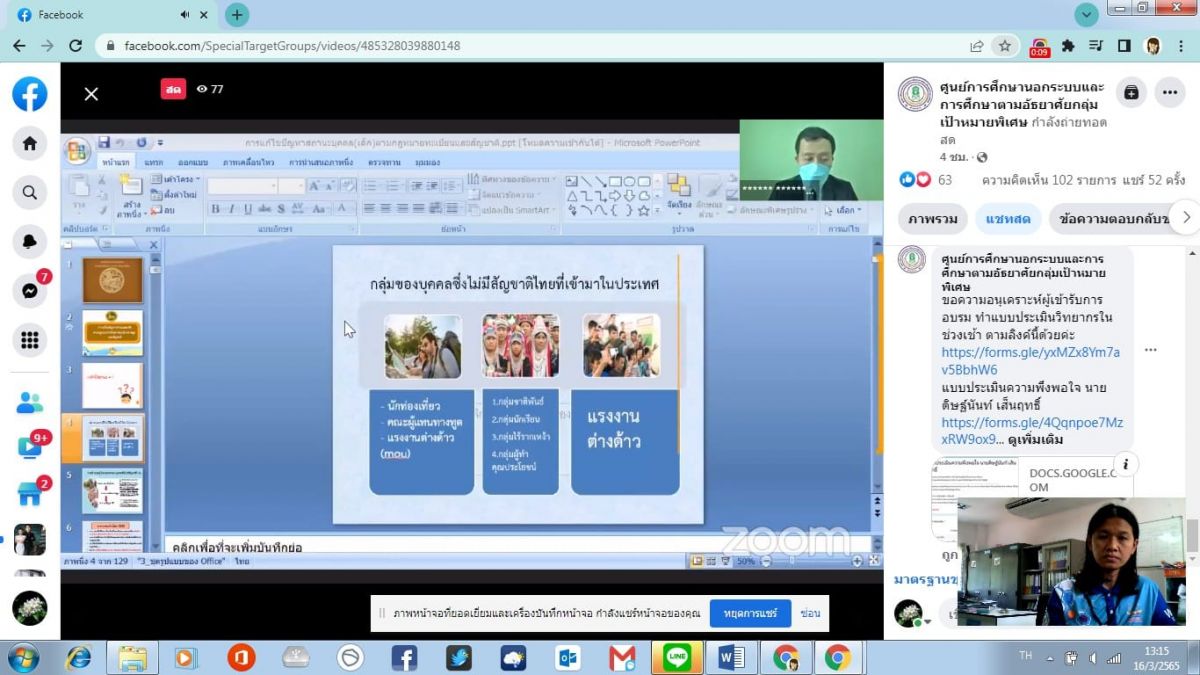Click the Facebook notifications bell icon
1200x675 pixels.
click(30, 241)
